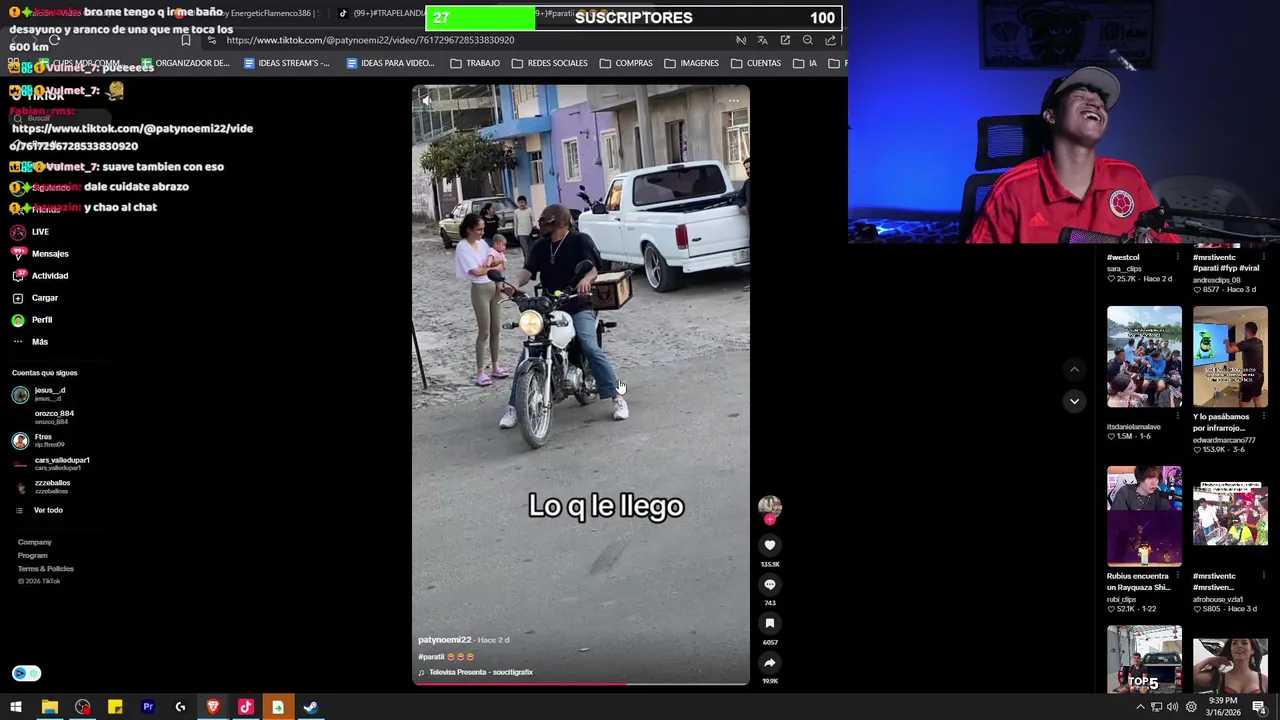Open TRABAJO bookmarks folder
1280x720 pixels.
(x=475, y=63)
